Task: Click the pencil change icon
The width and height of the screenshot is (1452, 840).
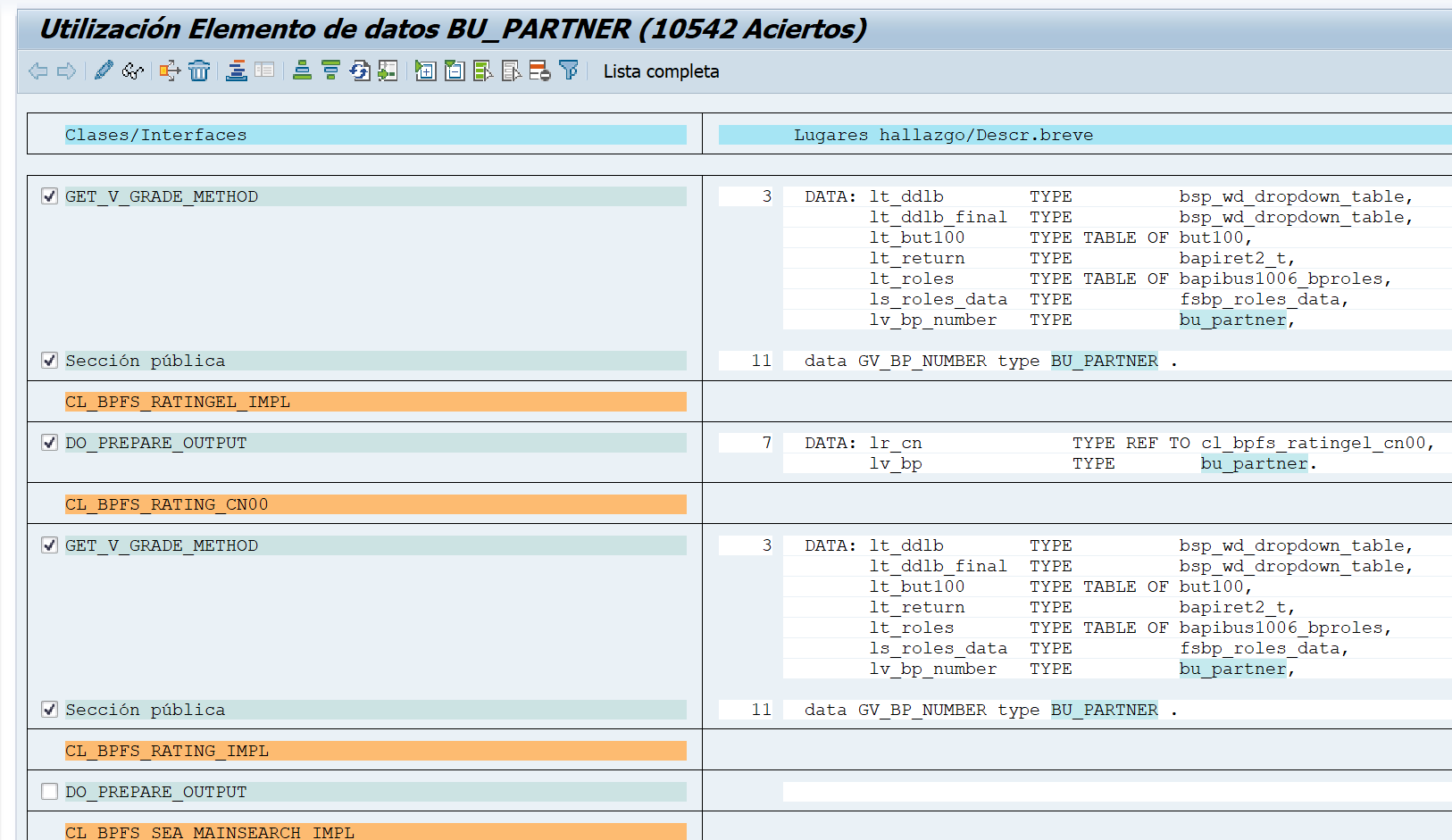Action: [104, 71]
